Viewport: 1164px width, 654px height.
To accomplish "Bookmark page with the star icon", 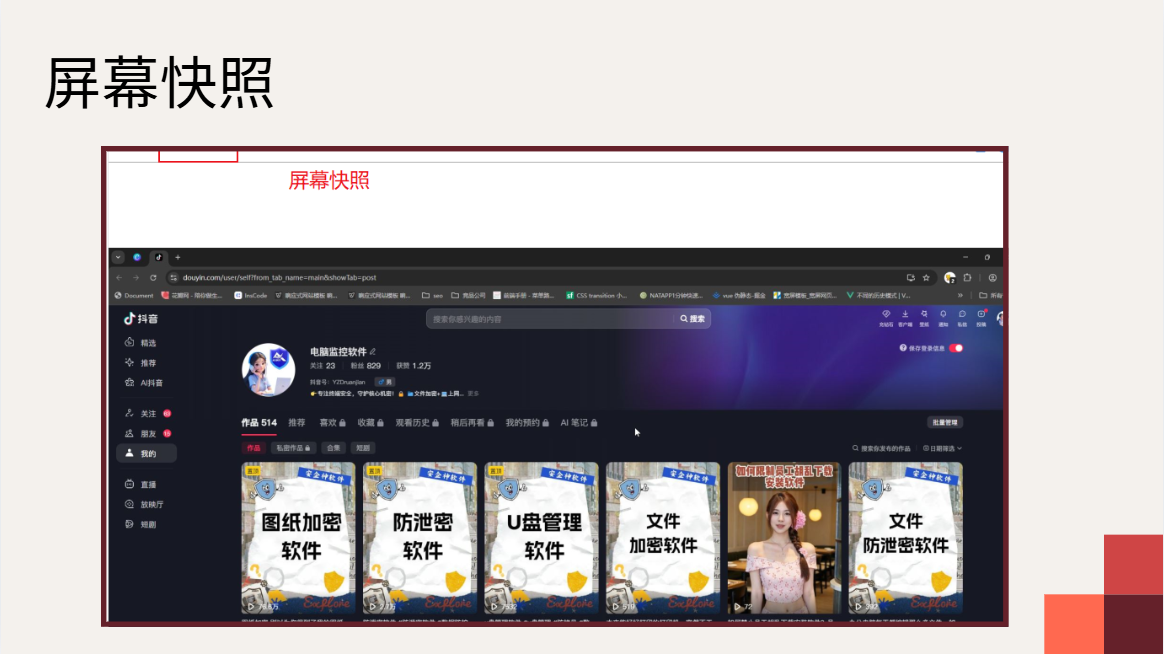I will point(926,278).
